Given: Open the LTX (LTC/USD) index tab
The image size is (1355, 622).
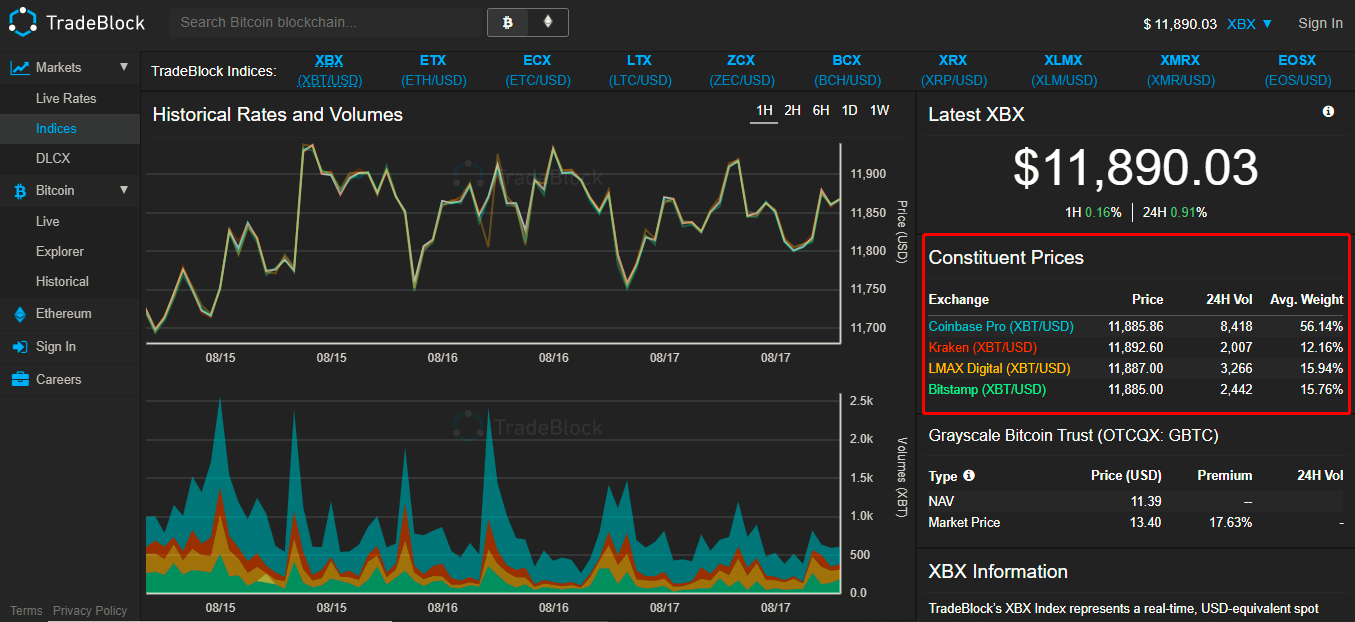Looking at the screenshot, I should [639, 70].
